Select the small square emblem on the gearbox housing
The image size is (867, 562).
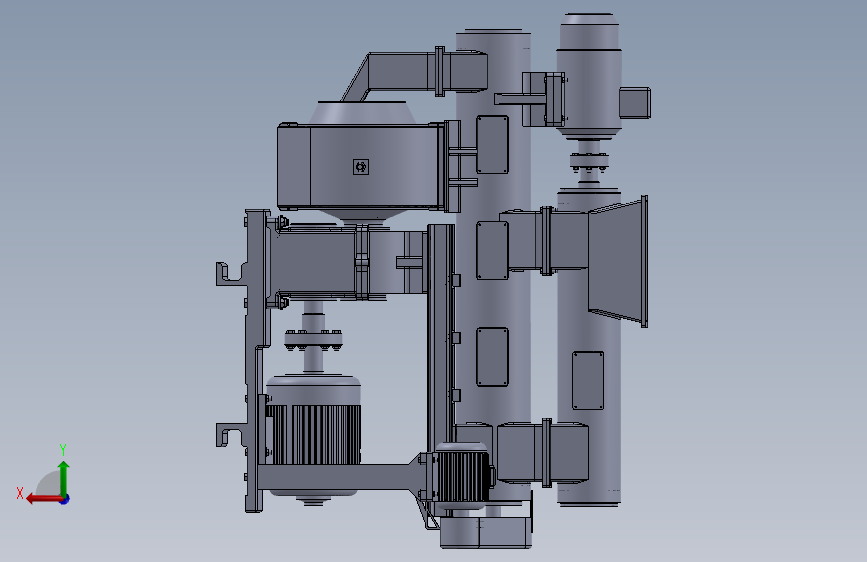[361, 166]
